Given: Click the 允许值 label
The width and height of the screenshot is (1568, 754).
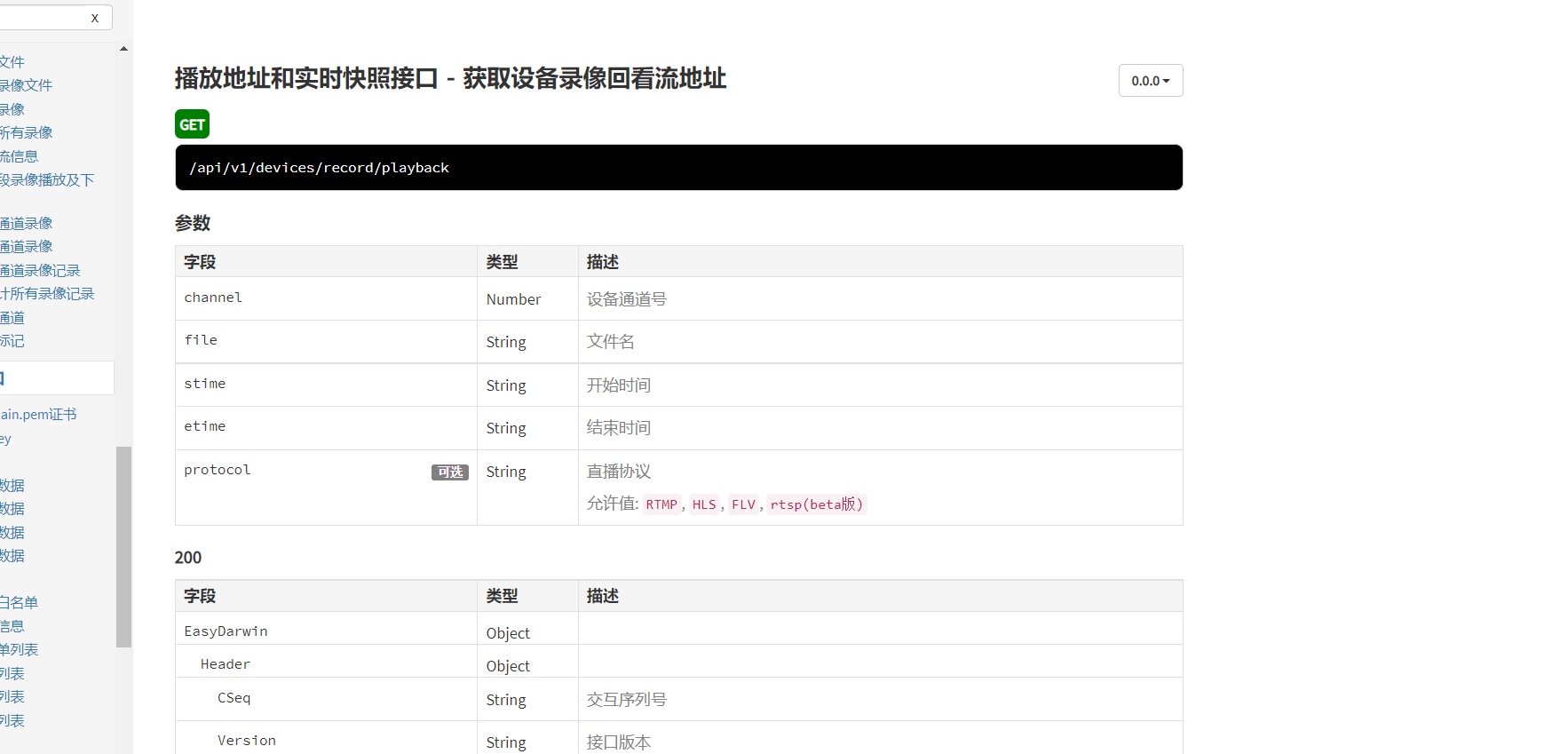Looking at the screenshot, I should point(612,504).
